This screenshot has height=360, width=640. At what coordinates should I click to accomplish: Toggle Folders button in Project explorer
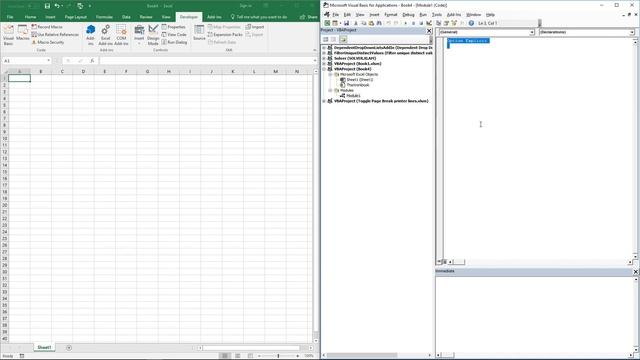click(x=343, y=40)
